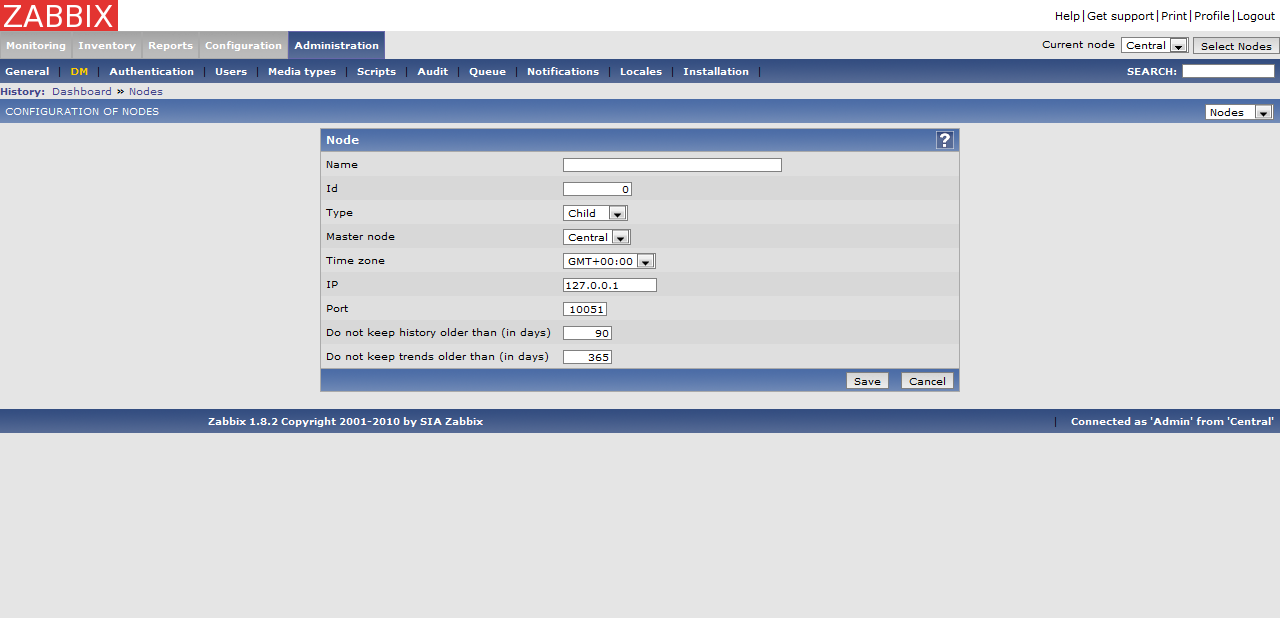Go to the Reports tab
Image resolution: width=1280 pixels, height=618 pixels.
(170, 46)
